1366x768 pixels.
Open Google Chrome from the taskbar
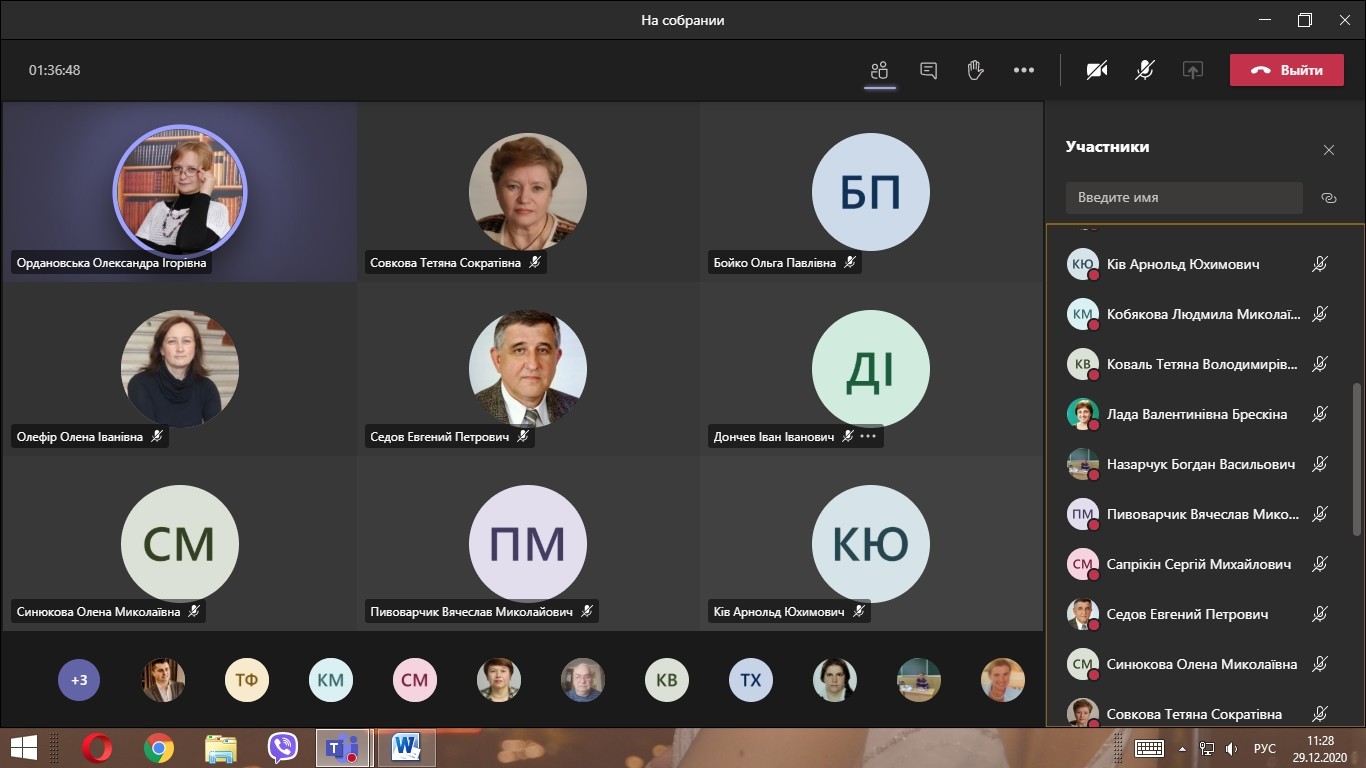158,747
